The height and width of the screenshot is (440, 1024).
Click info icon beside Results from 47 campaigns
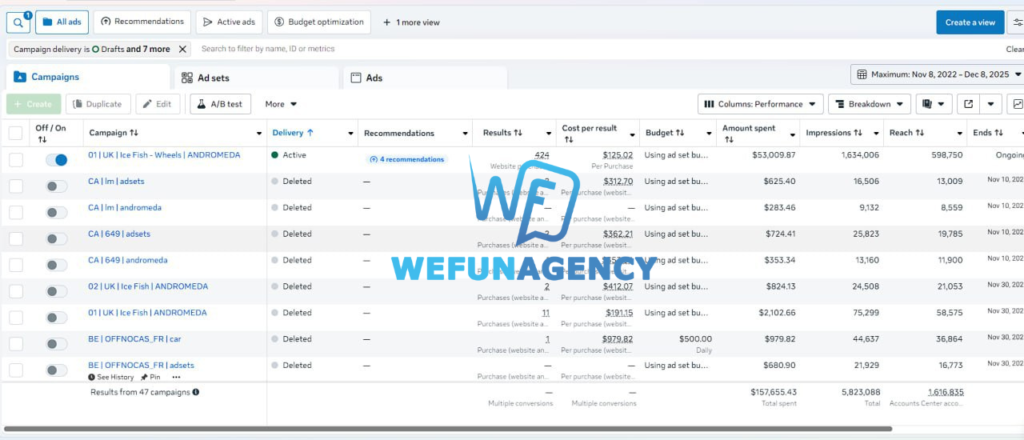coord(195,392)
